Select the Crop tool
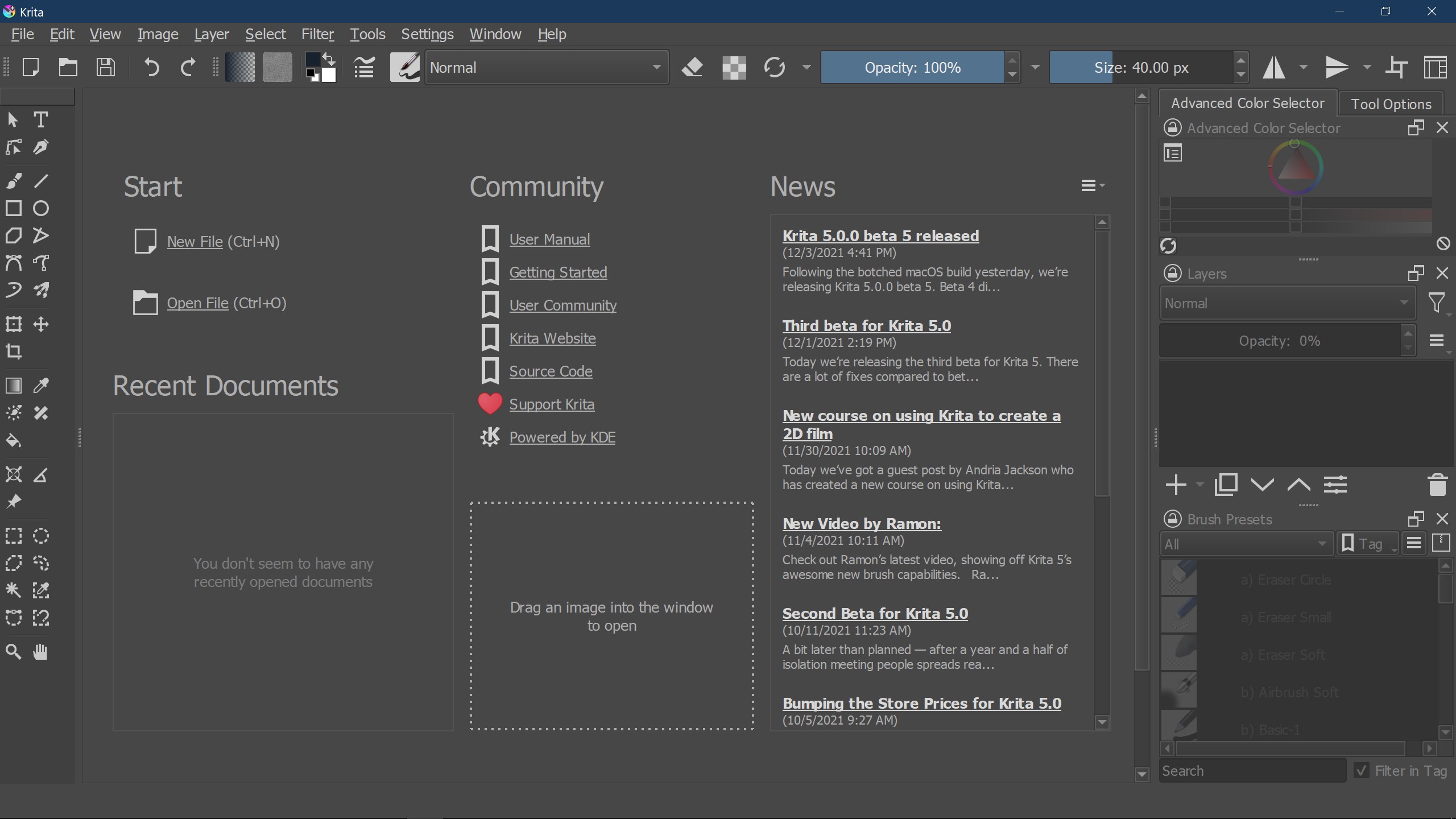The width and height of the screenshot is (1456, 819). tap(14, 352)
